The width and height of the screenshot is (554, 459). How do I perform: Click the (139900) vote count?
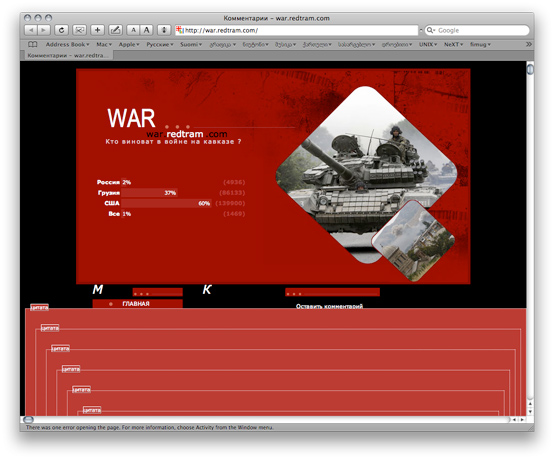pyautogui.click(x=230, y=203)
